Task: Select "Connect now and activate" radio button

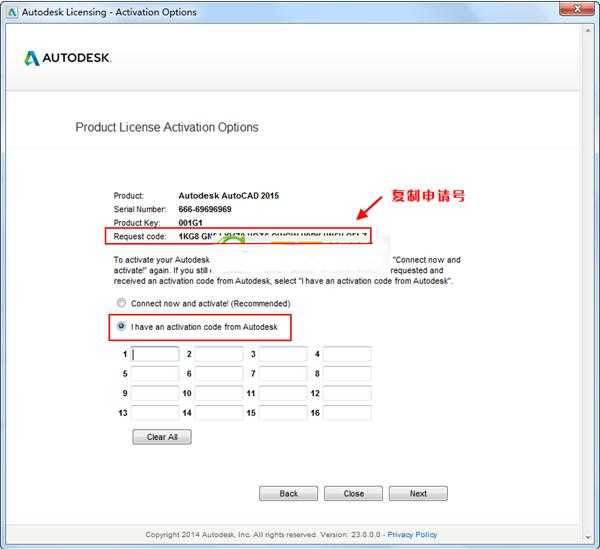Action: pos(121,303)
